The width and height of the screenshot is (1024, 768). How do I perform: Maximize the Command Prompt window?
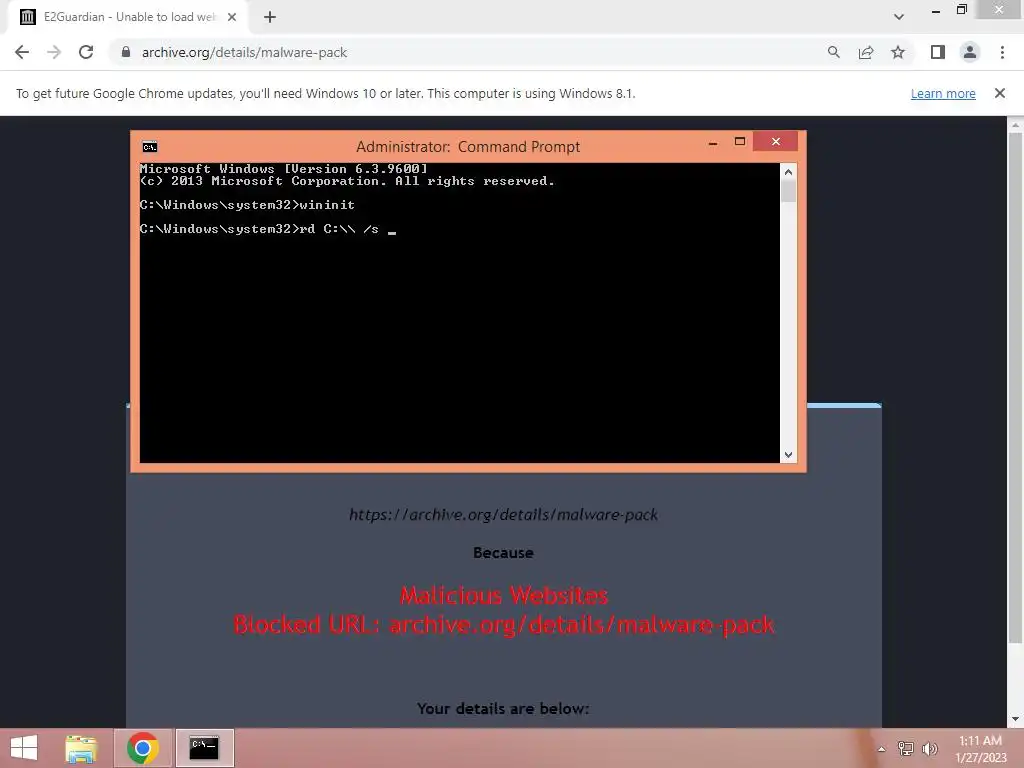click(x=740, y=142)
